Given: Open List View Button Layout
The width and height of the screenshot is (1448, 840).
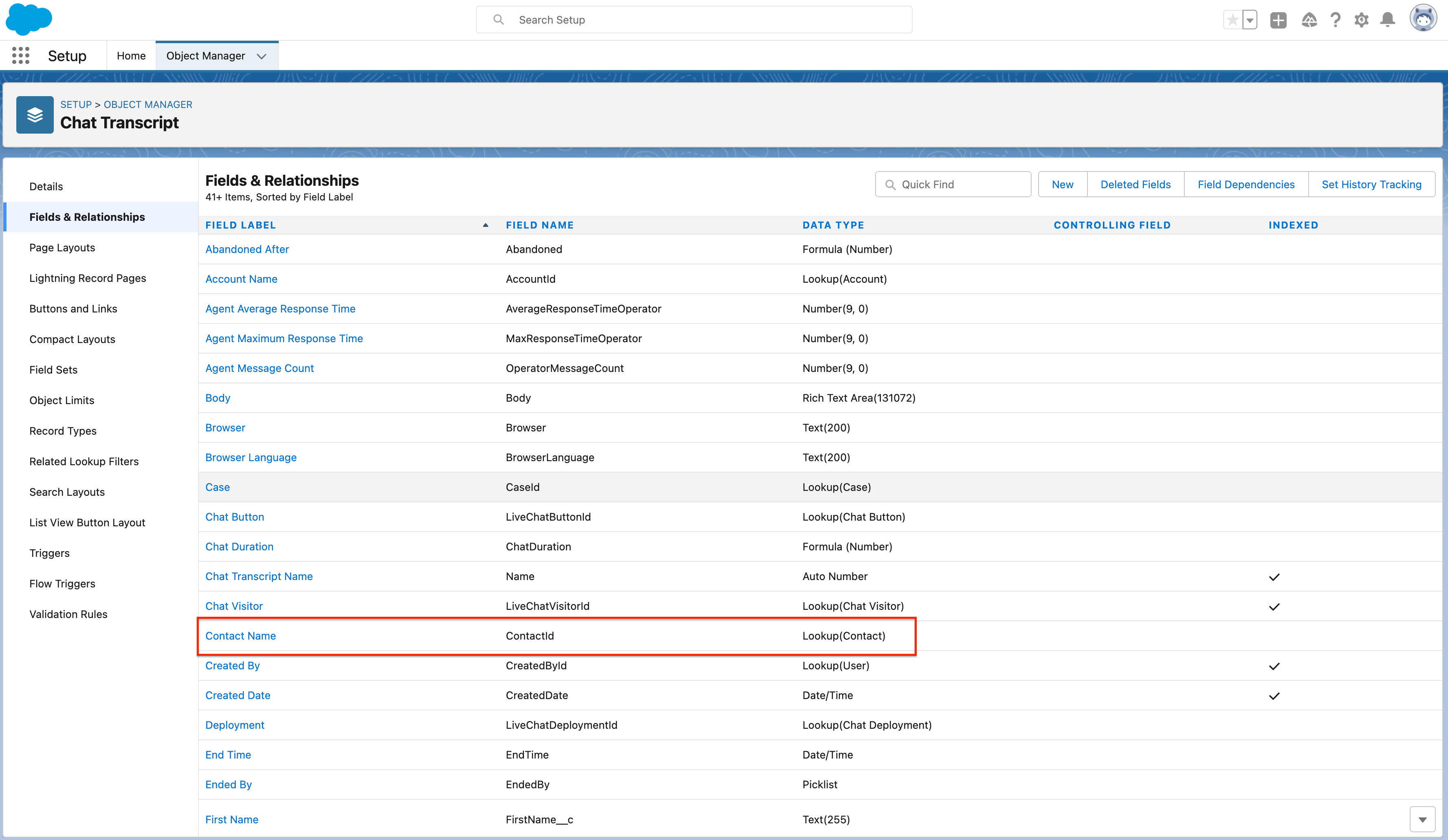Looking at the screenshot, I should tap(87, 522).
